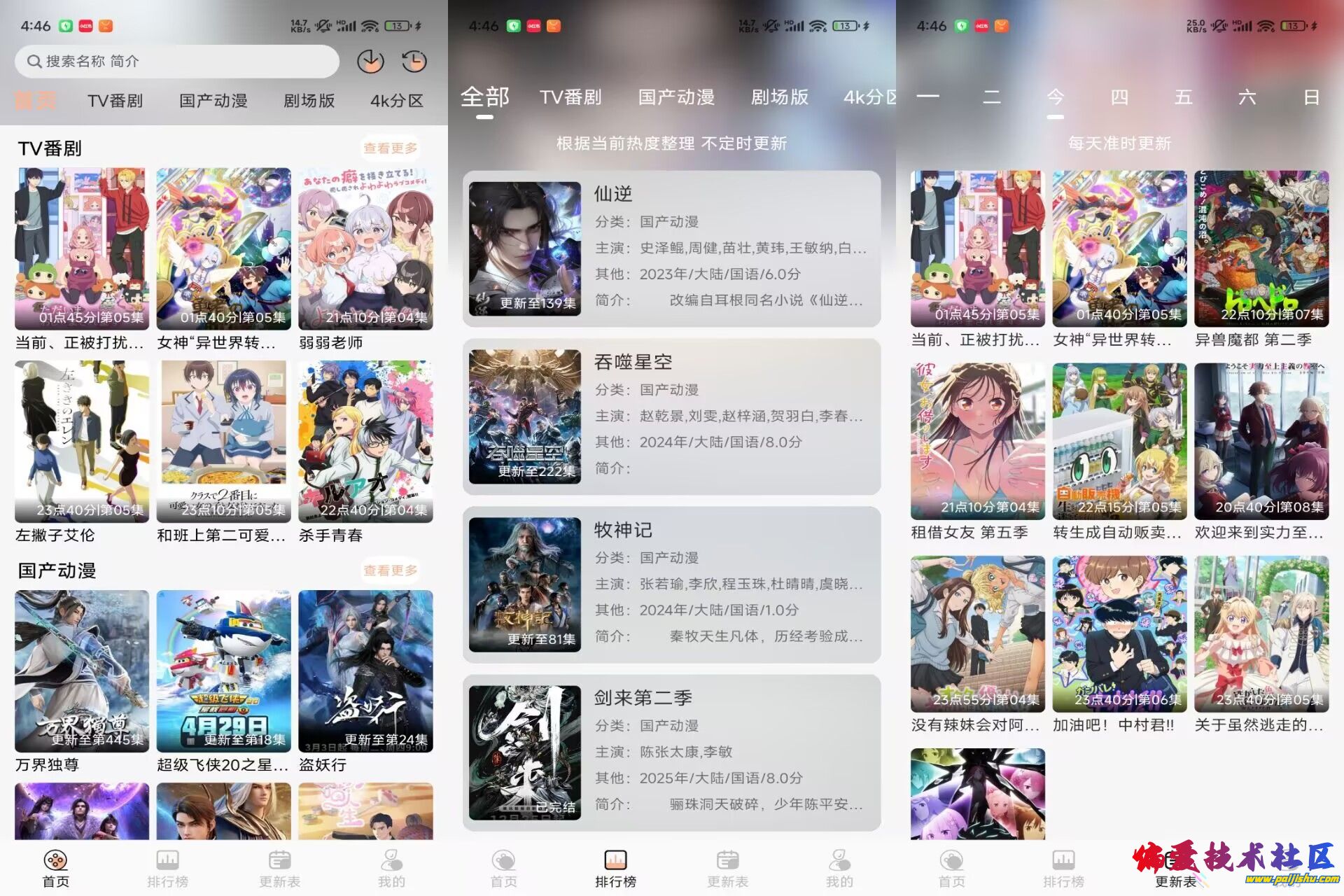
Task: Open the 仙逆 ranking entry
Action: click(671, 248)
